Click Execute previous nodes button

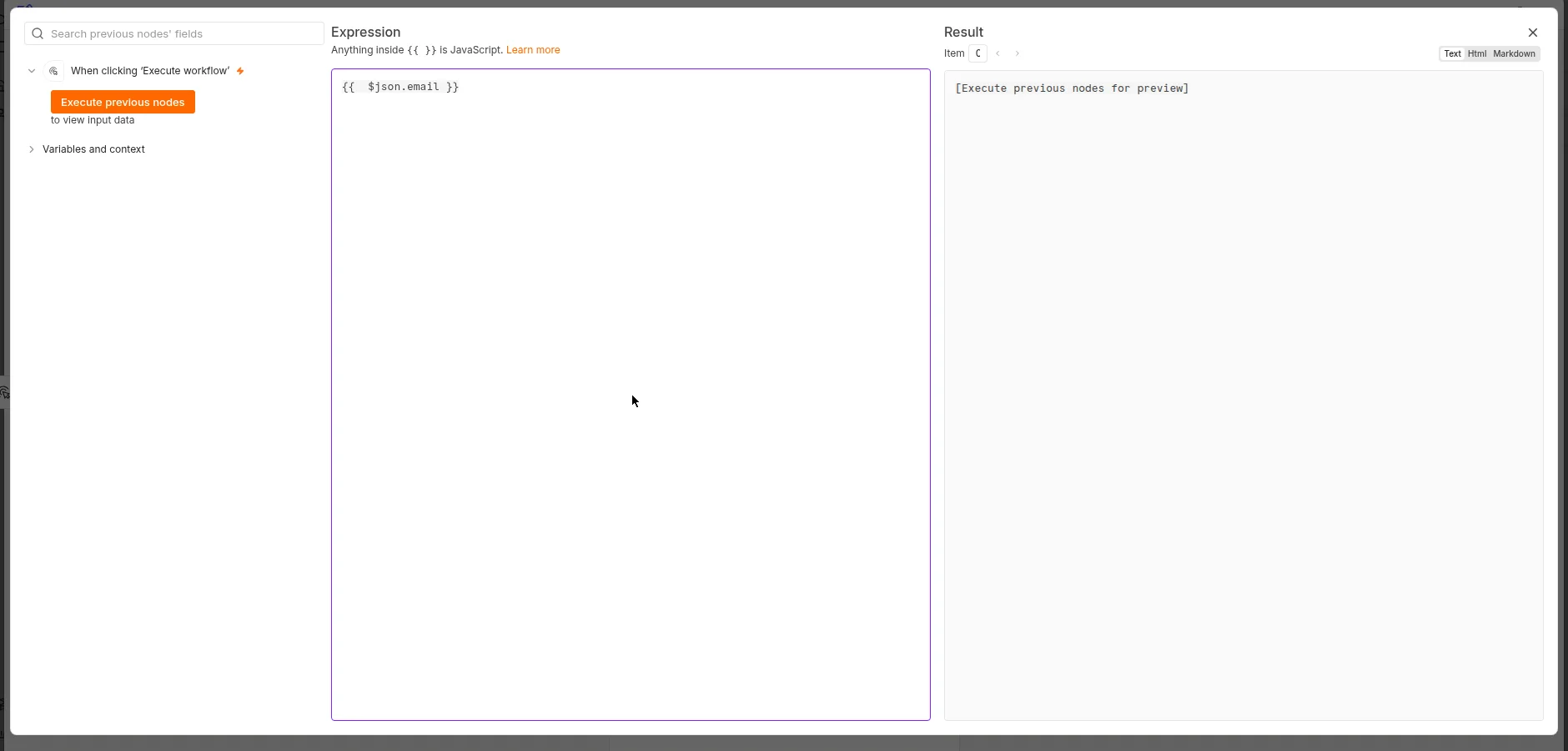pyautogui.click(x=123, y=102)
